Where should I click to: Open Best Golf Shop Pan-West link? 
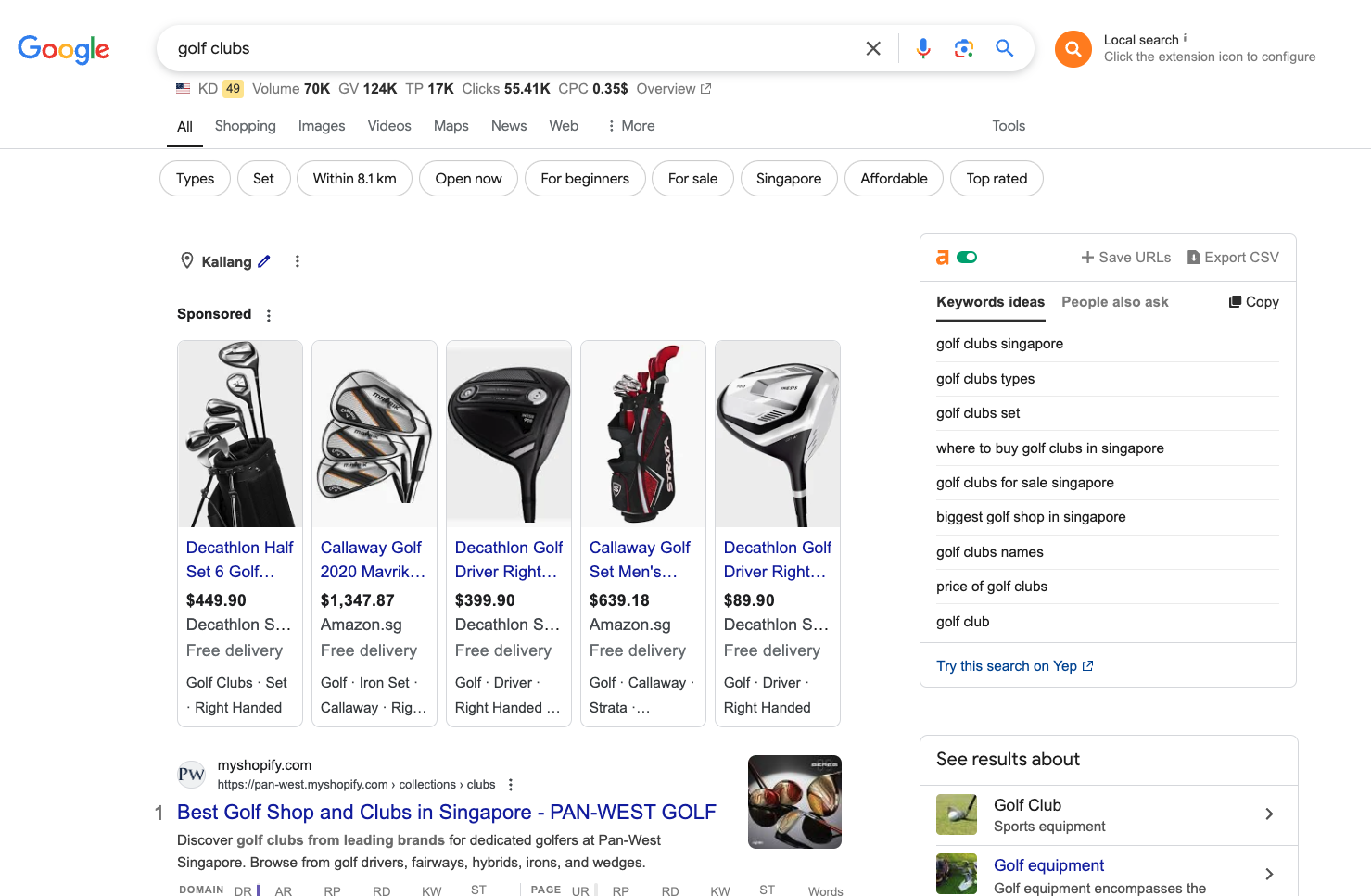[446, 813]
